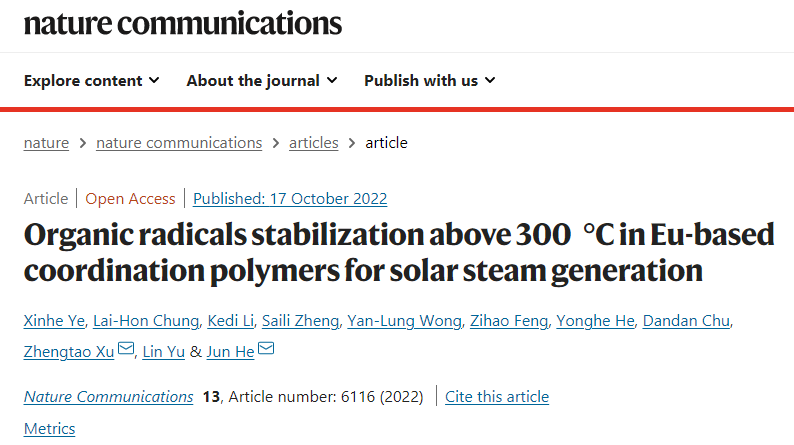Open the Cite this article link
Image resolution: width=794 pixels, height=445 pixels.
pyautogui.click(x=497, y=397)
